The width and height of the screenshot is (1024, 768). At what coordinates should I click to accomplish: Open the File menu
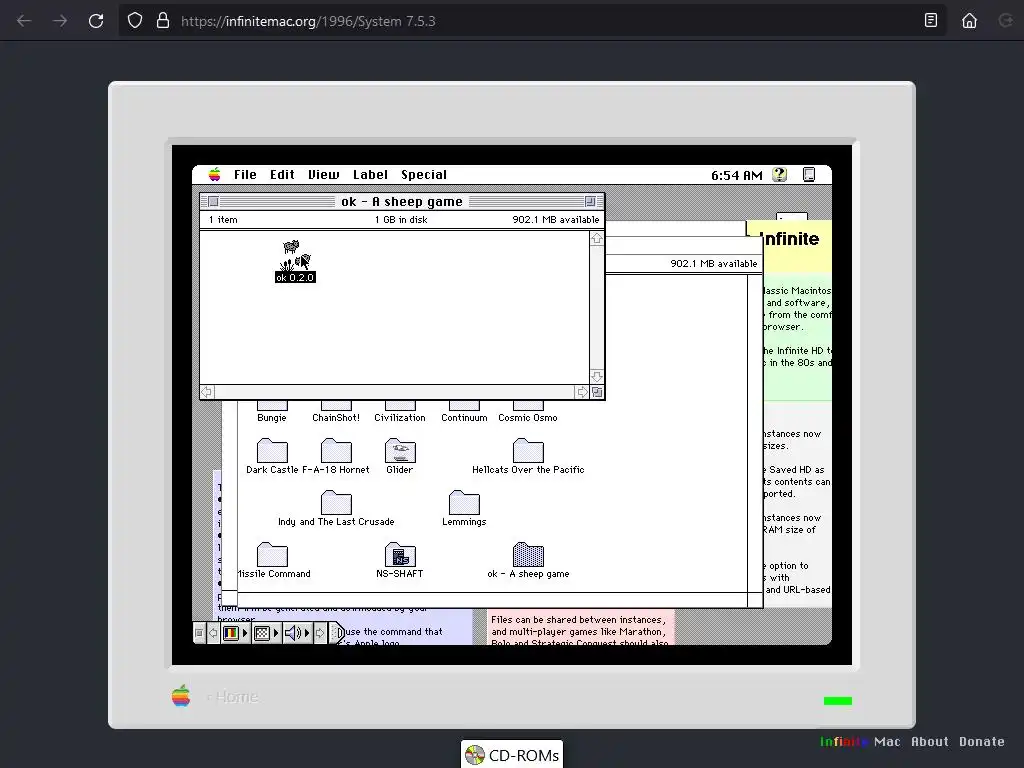(245, 174)
